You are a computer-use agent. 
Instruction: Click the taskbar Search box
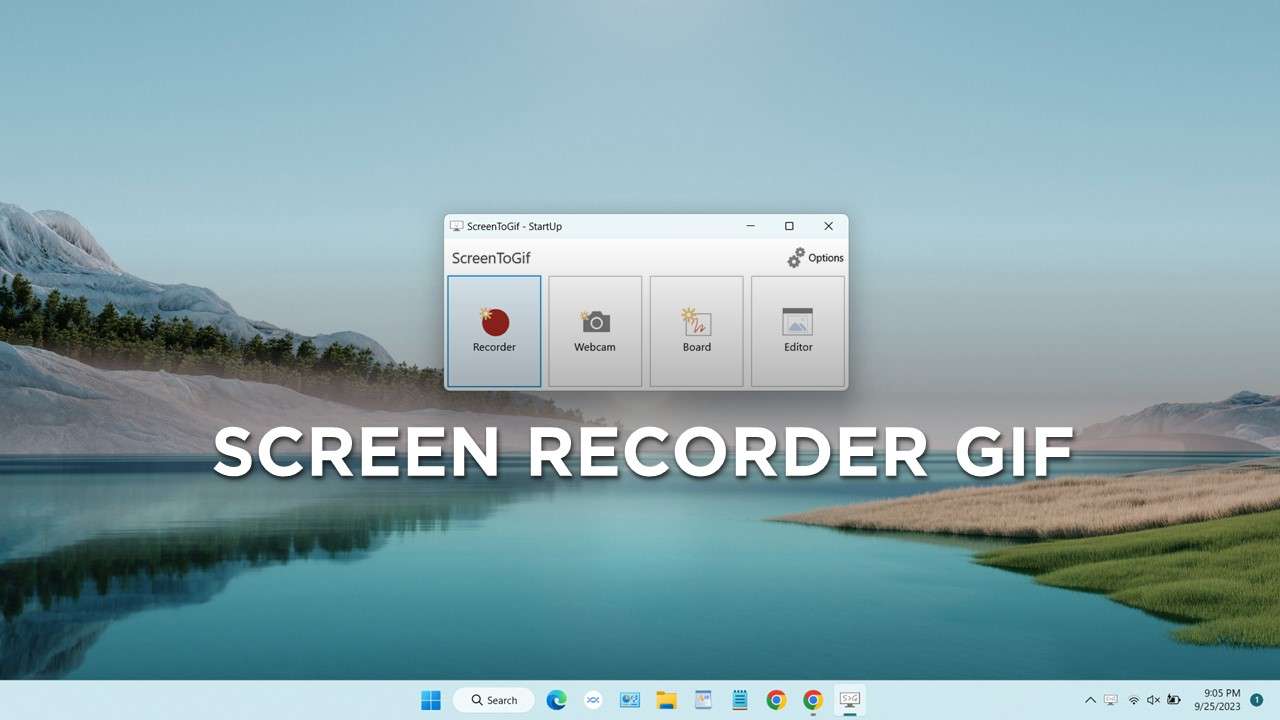click(x=494, y=700)
